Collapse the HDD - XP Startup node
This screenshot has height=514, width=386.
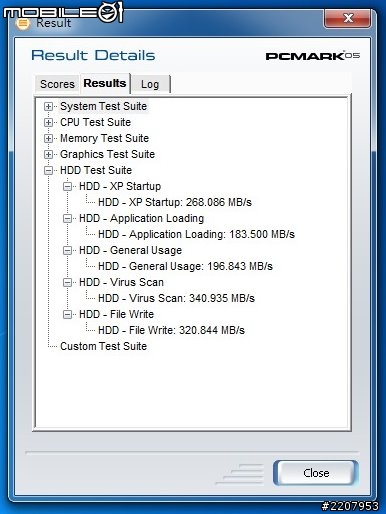pyautogui.click(x=67, y=187)
